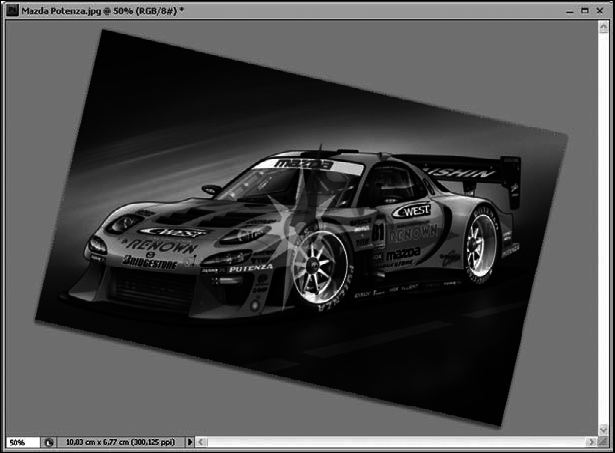Screen dimensions: 615x453
Task: Minimize the Mazda Potenza.jpg document window
Action: pos(570,11)
